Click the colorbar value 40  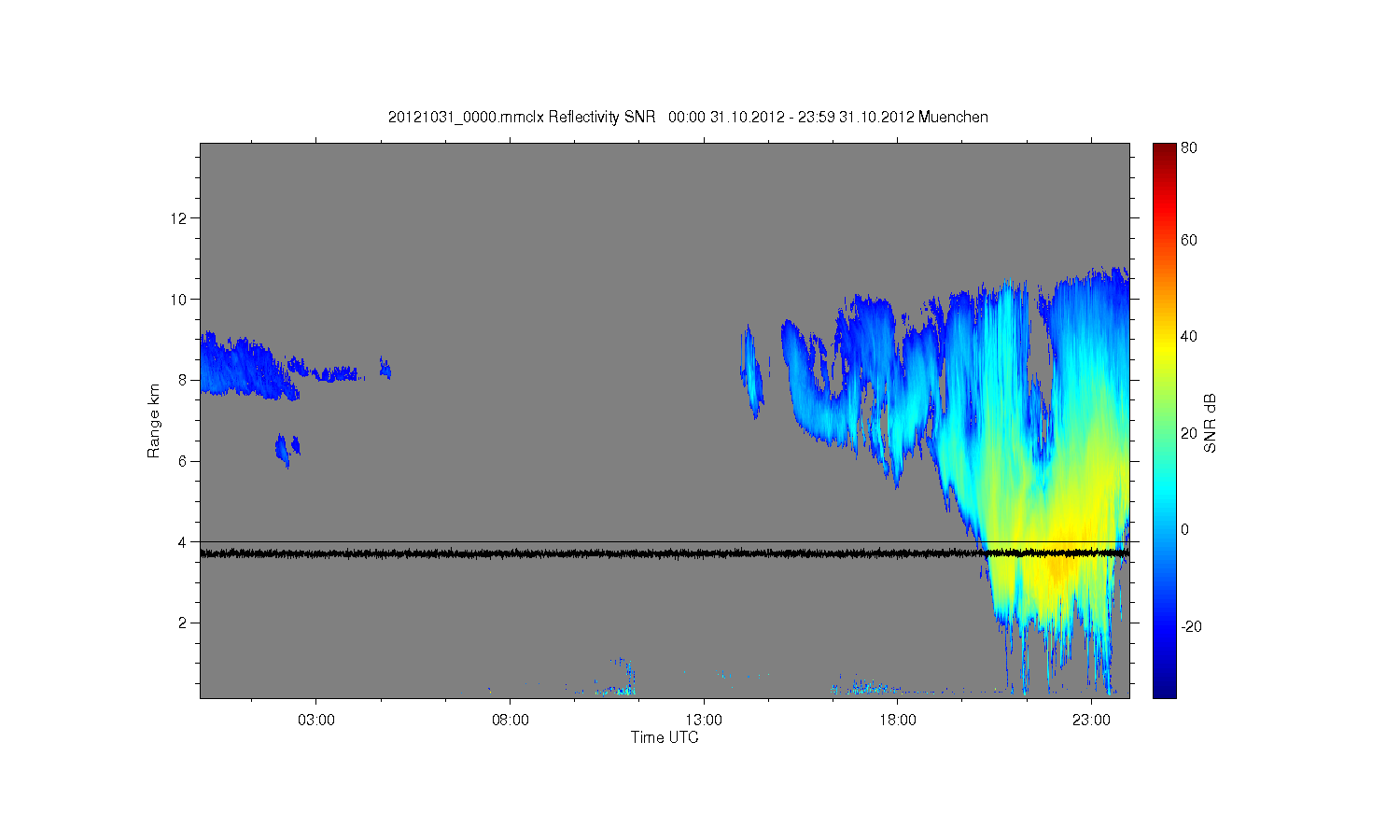1189,337
